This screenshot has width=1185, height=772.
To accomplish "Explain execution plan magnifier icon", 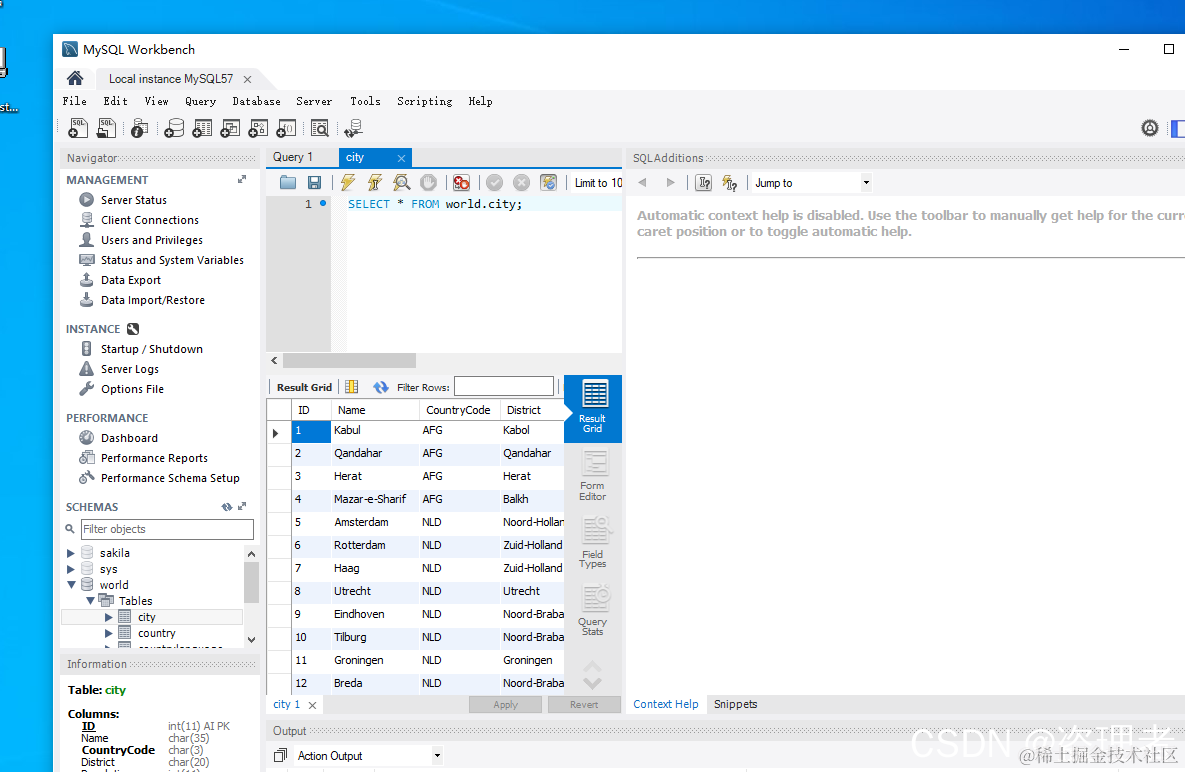I will [401, 182].
